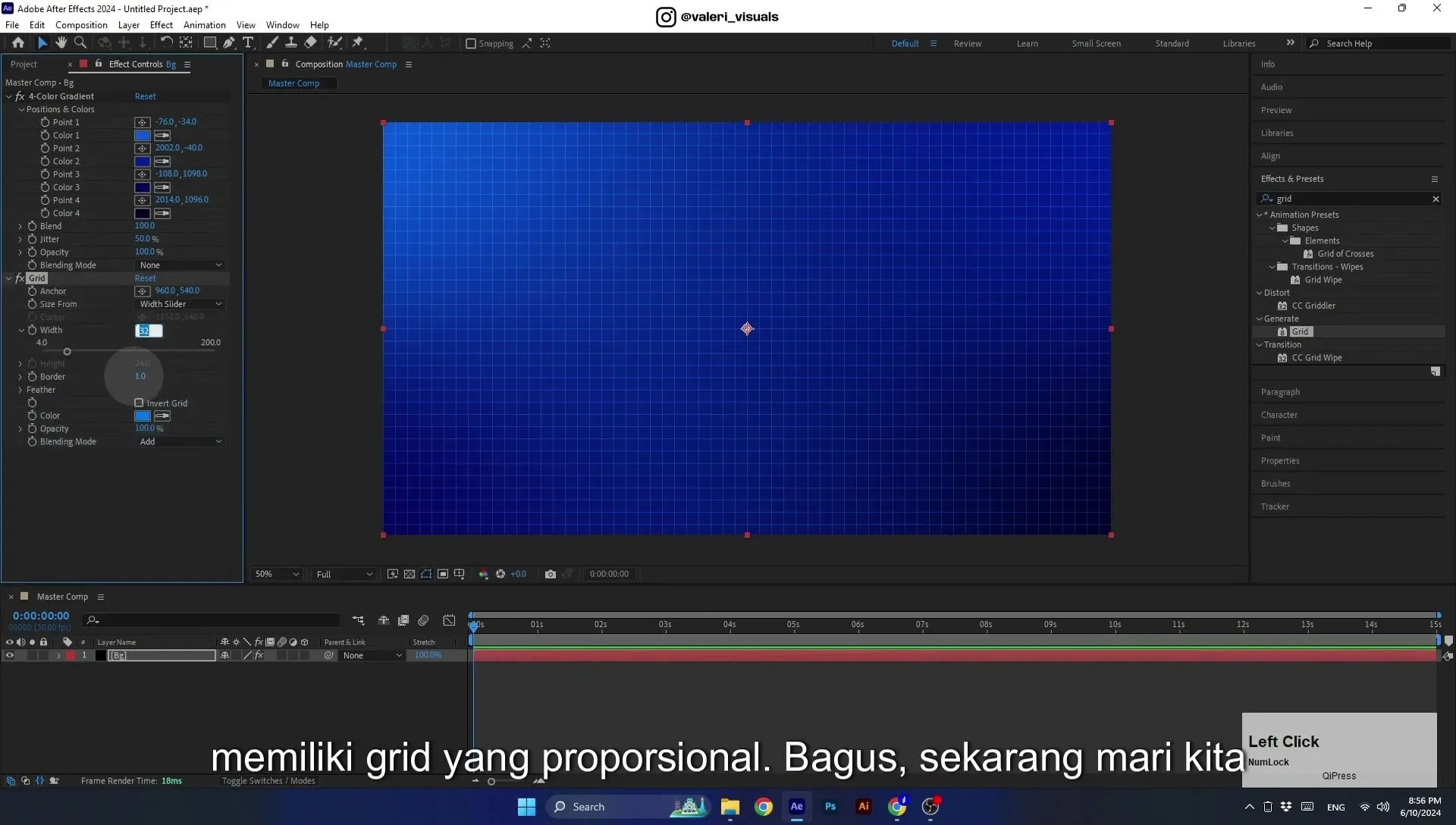Open the Animation menu
1456x825 pixels.
[205, 25]
